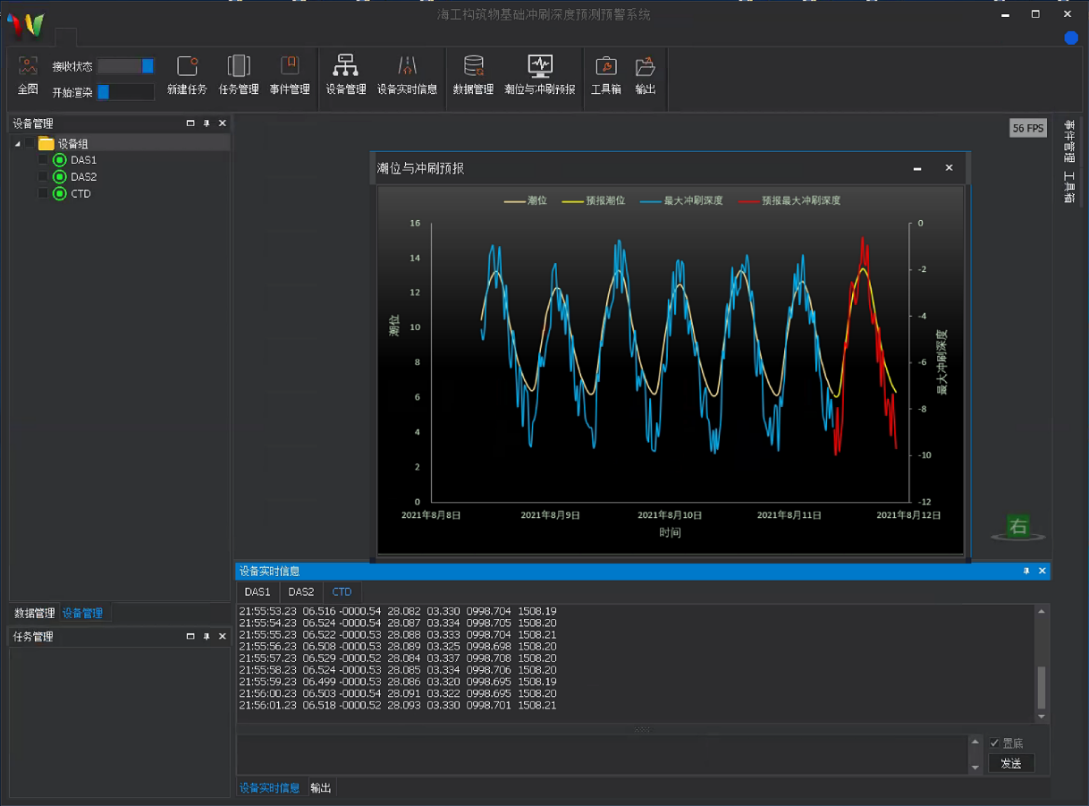Click the DAS1 green status icon
The width and height of the screenshot is (1089, 806).
click(60, 160)
